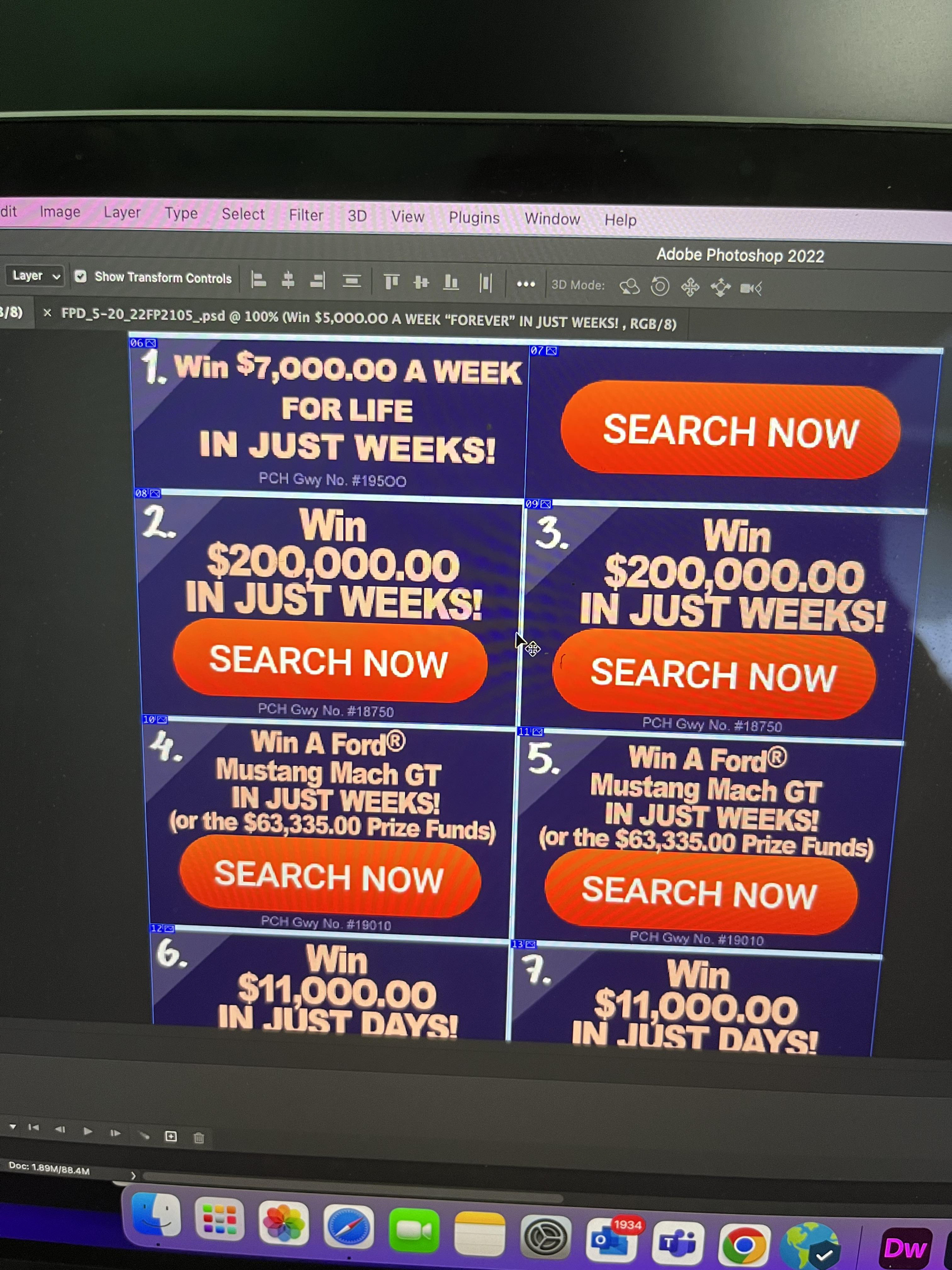Align top edges icon
Image resolution: width=952 pixels, height=1270 pixels.
[x=391, y=281]
